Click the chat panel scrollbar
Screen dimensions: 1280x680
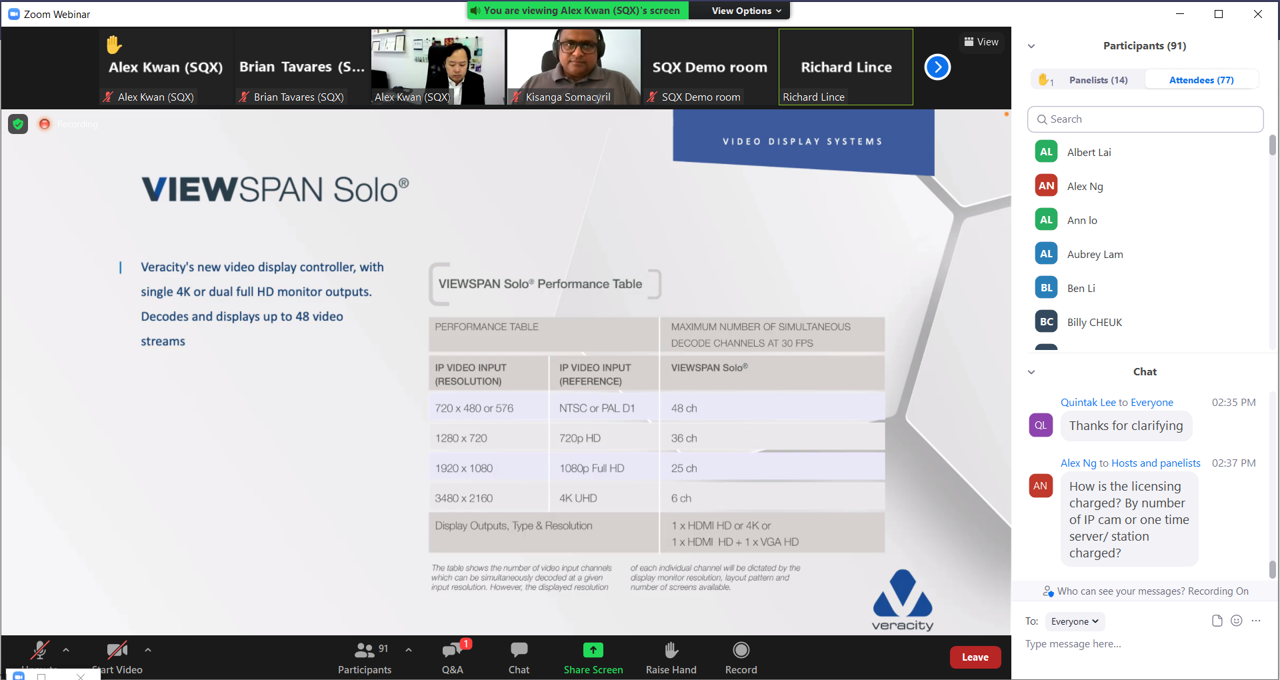coord(1272,569)
